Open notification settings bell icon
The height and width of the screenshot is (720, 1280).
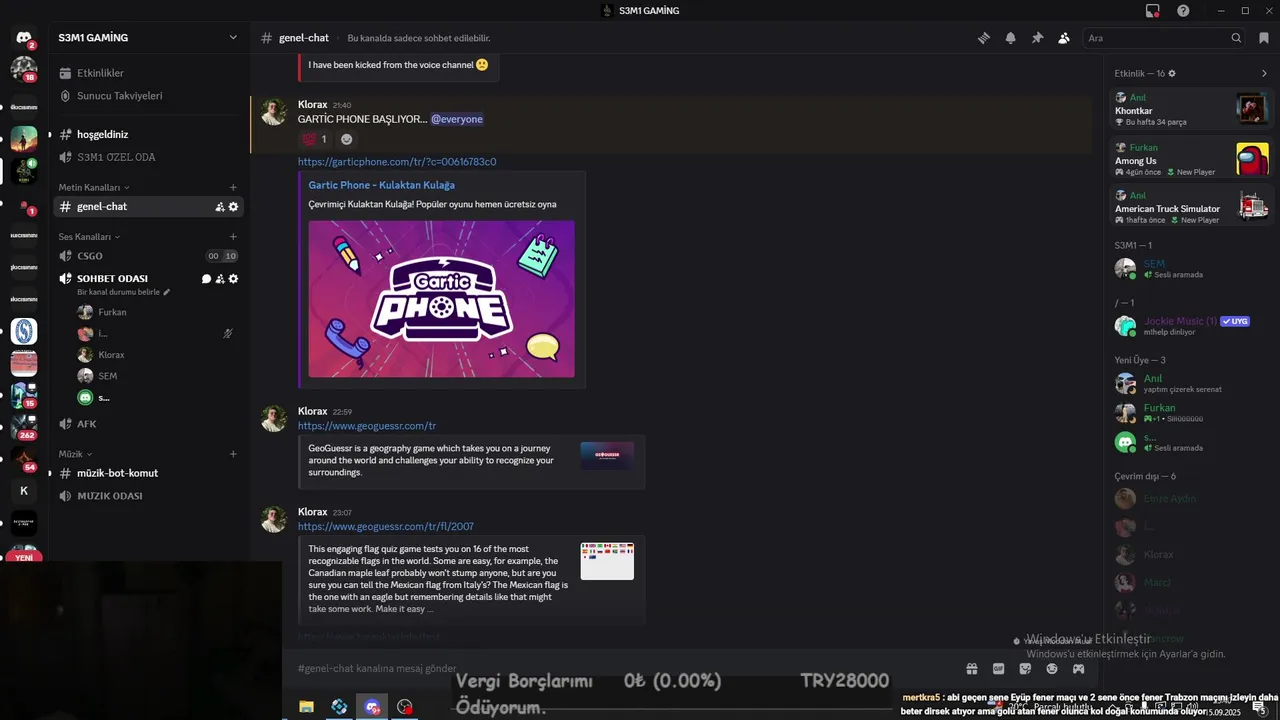pos(1011,38)
